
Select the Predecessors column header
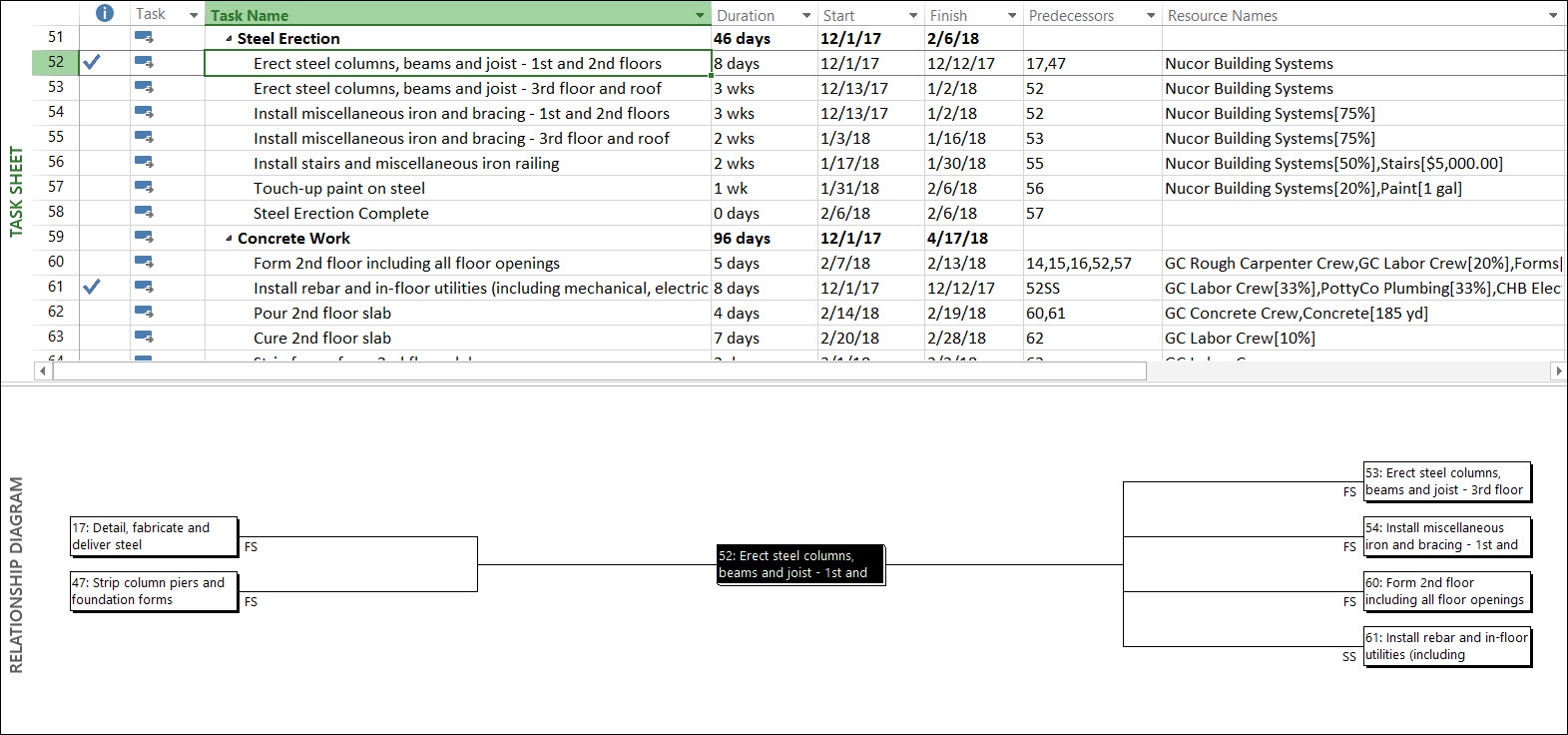click(1093, 15)
